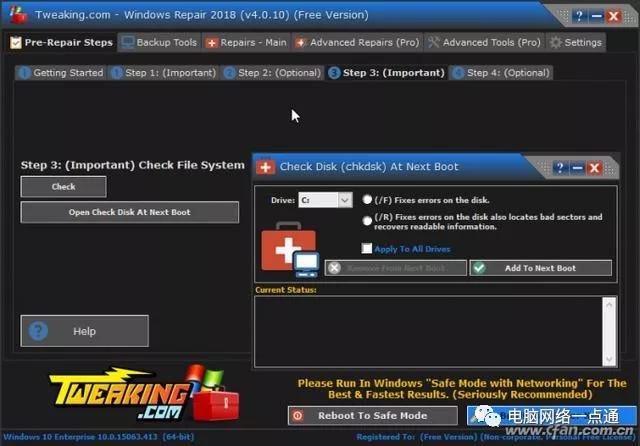The image size is (640, 446).
Task: Minimize the main Windows Repair window
Action: pyautogui.click(x=596, y=16)
